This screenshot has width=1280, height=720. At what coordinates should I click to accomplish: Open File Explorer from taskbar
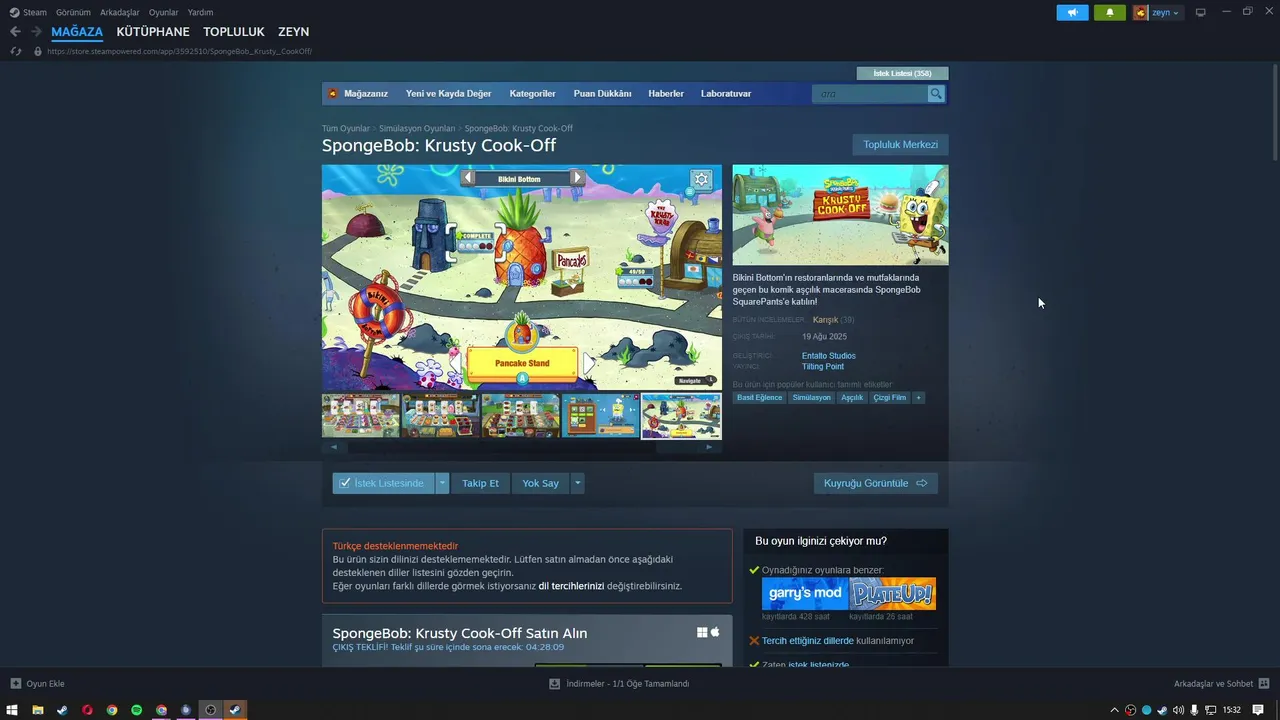(x=38, y=710)
